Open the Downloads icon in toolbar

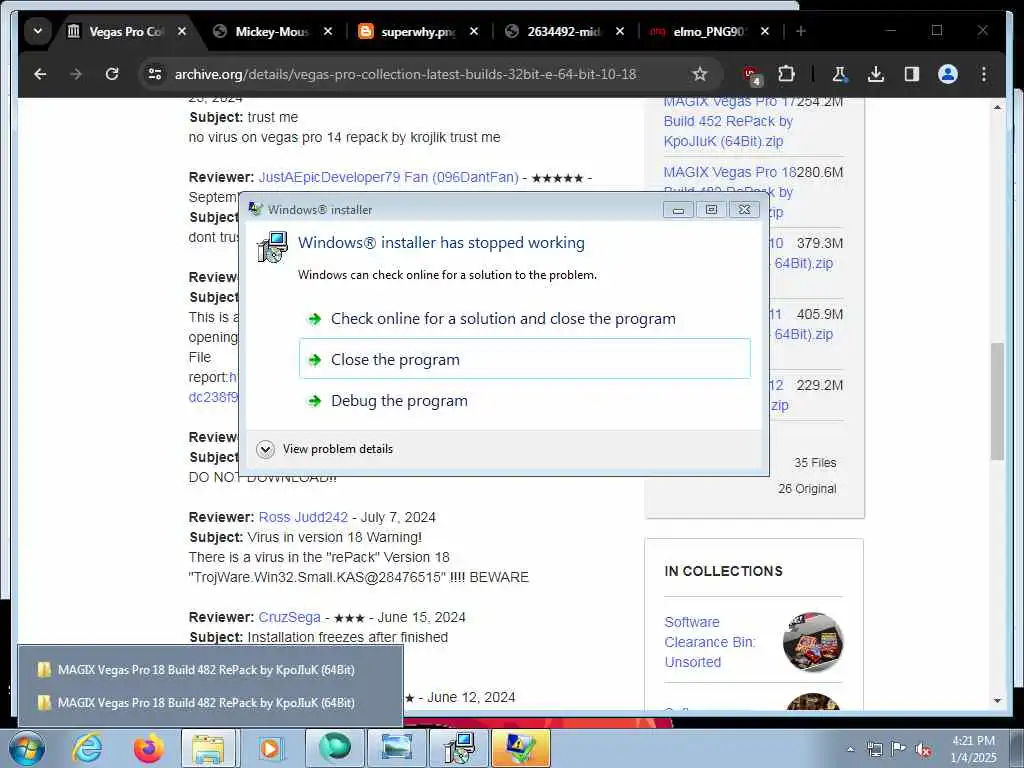(x=876, y=74)
